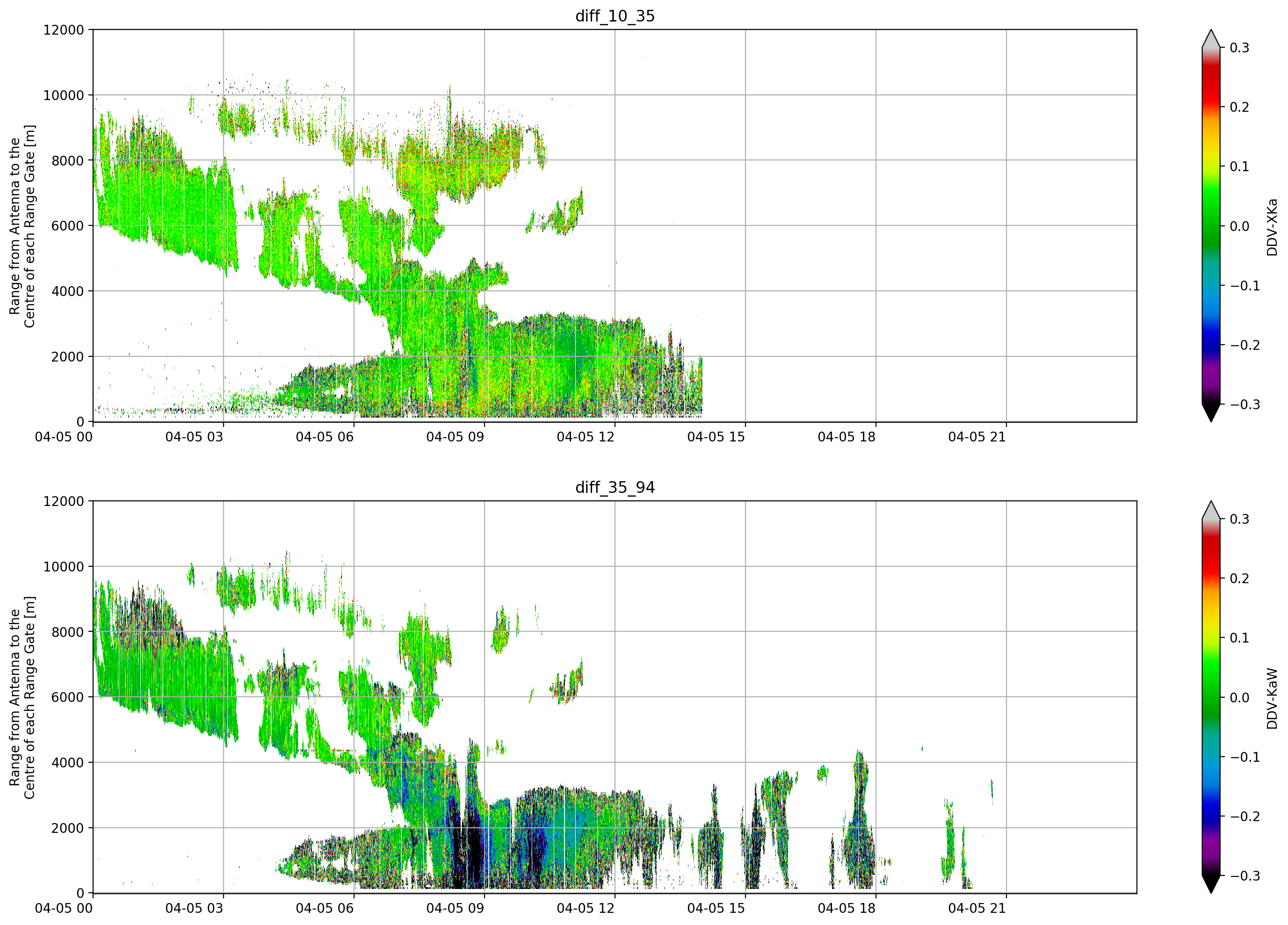This screenshot has width=1288, height=925.
Task: Click the 04-05 03 x-tick of top plot
Action: tap(194, 437)
